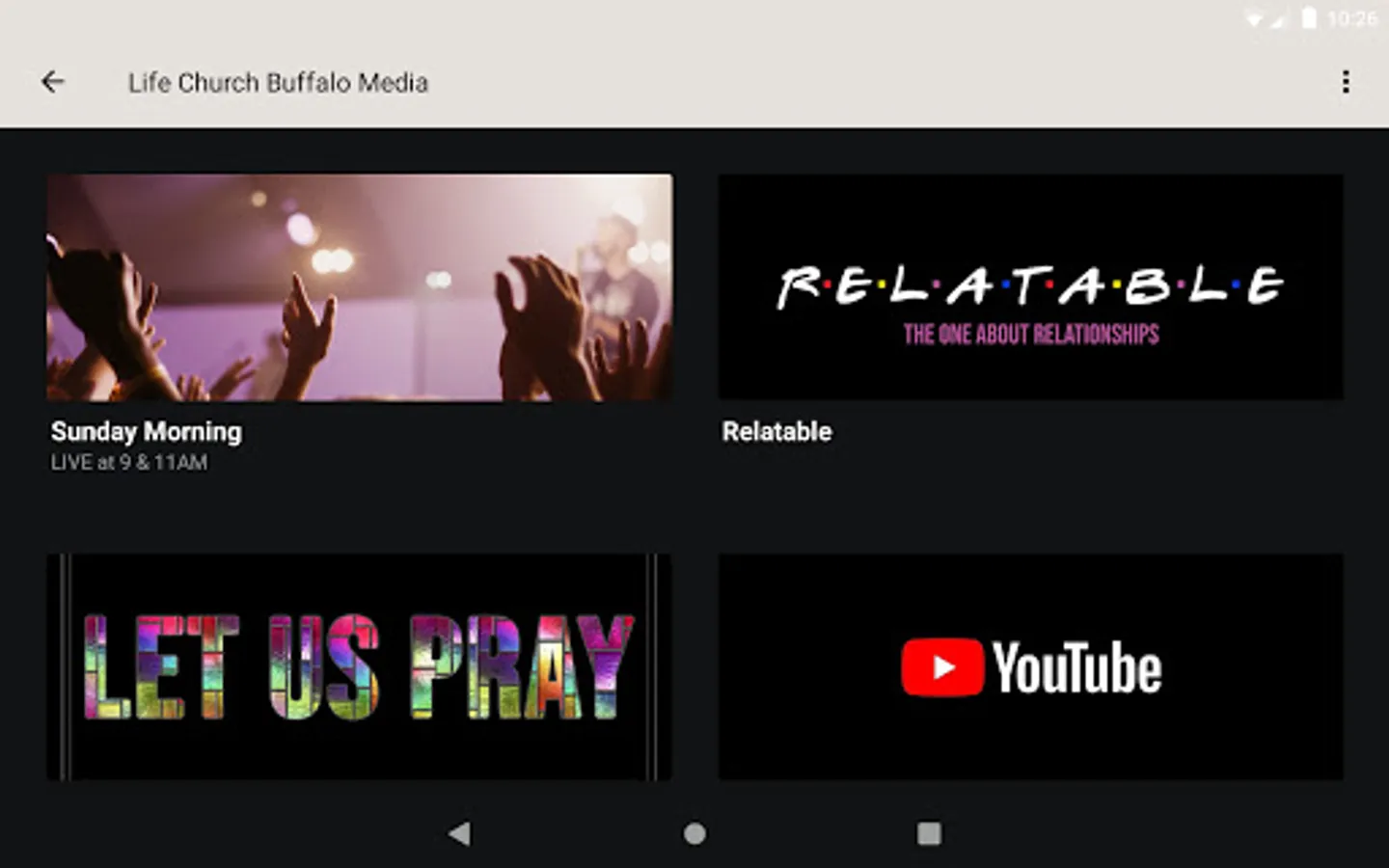Open the Relatable series banner image
The width and height of the screenshot is (1389, 868).
click(x=1031, y=287)
